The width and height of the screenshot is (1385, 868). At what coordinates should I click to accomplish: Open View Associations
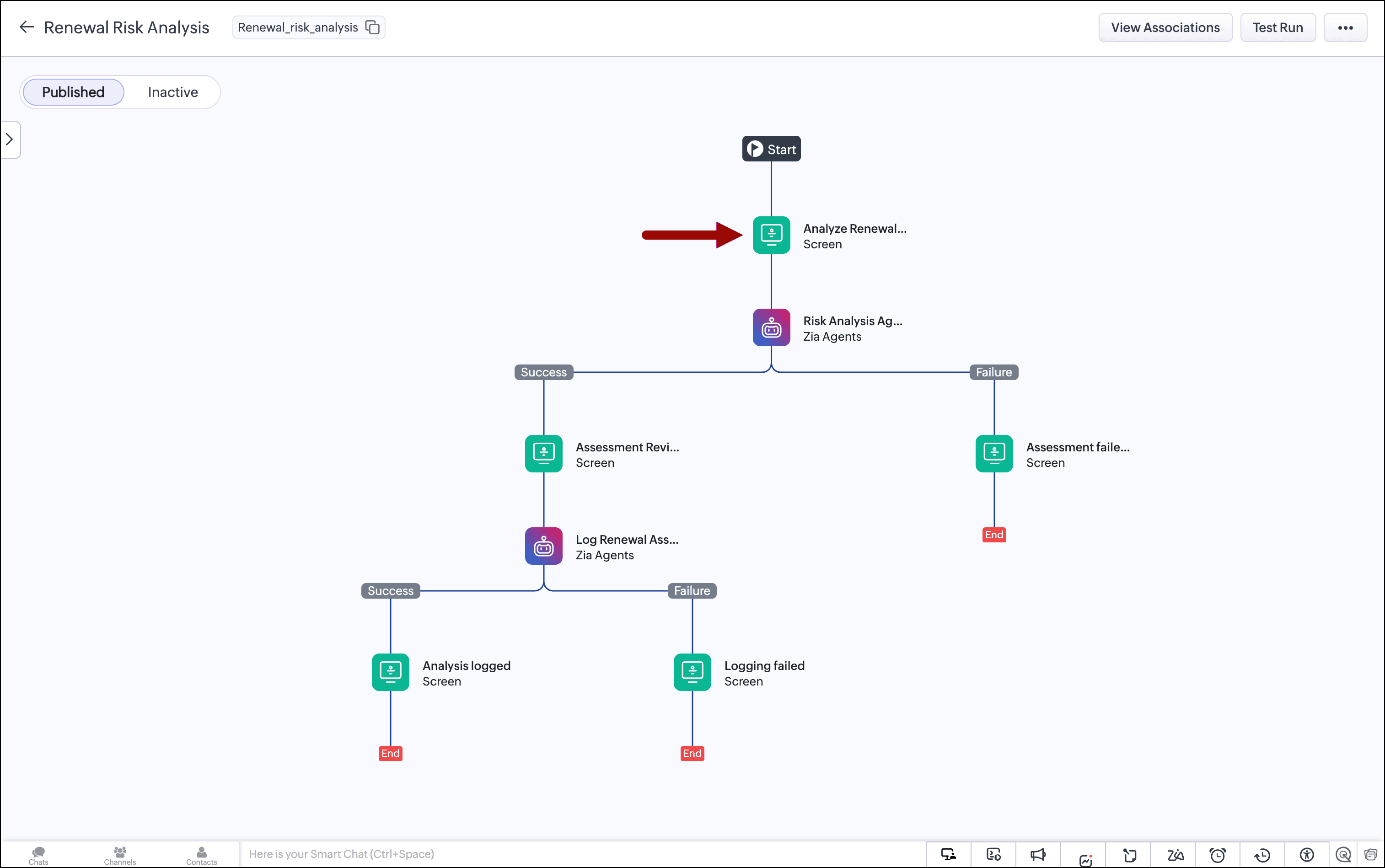1165,27
